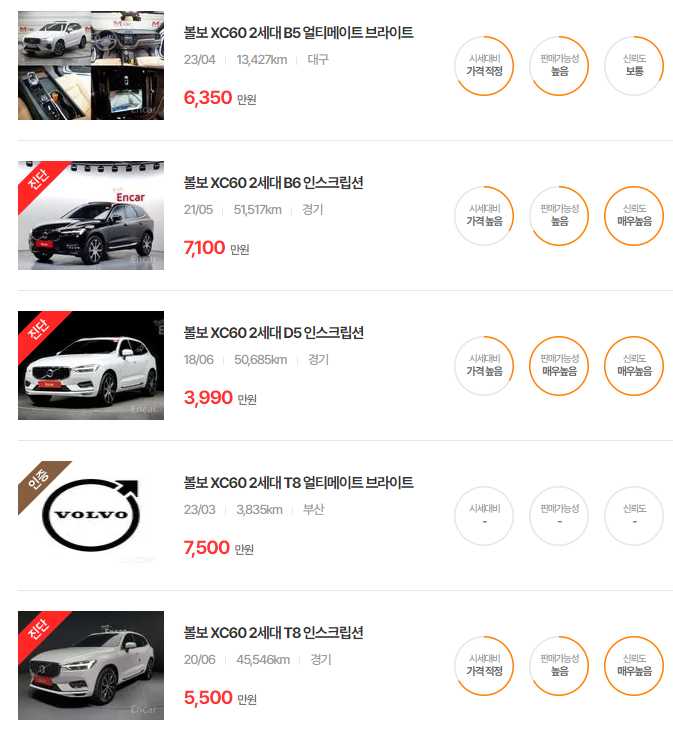
Task: Open the Volvo logo thumbnail with 인증 ribbon
Action: tap(91, 515)
